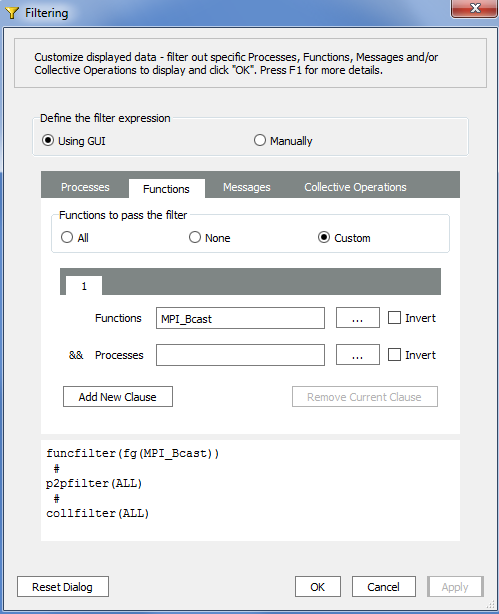
Task: Open the Collective Operations tab
Action: pyautogui.click(x=356, y=187)
